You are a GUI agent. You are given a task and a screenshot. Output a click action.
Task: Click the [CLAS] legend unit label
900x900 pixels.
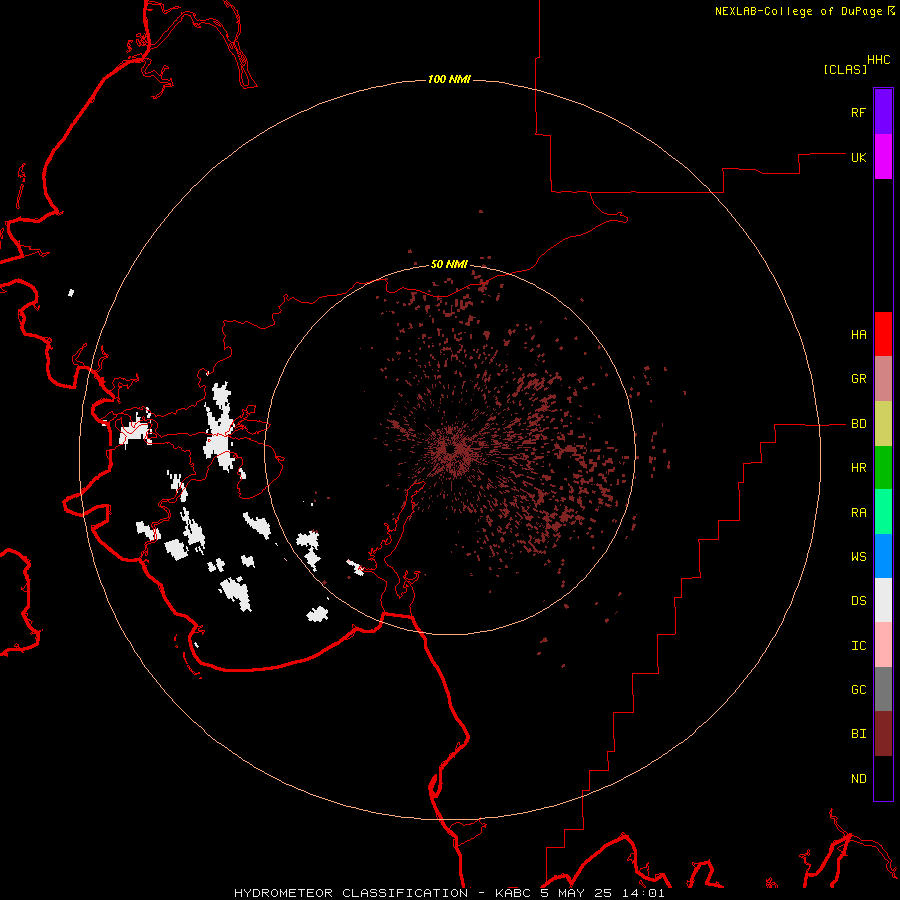click(845, 69)
